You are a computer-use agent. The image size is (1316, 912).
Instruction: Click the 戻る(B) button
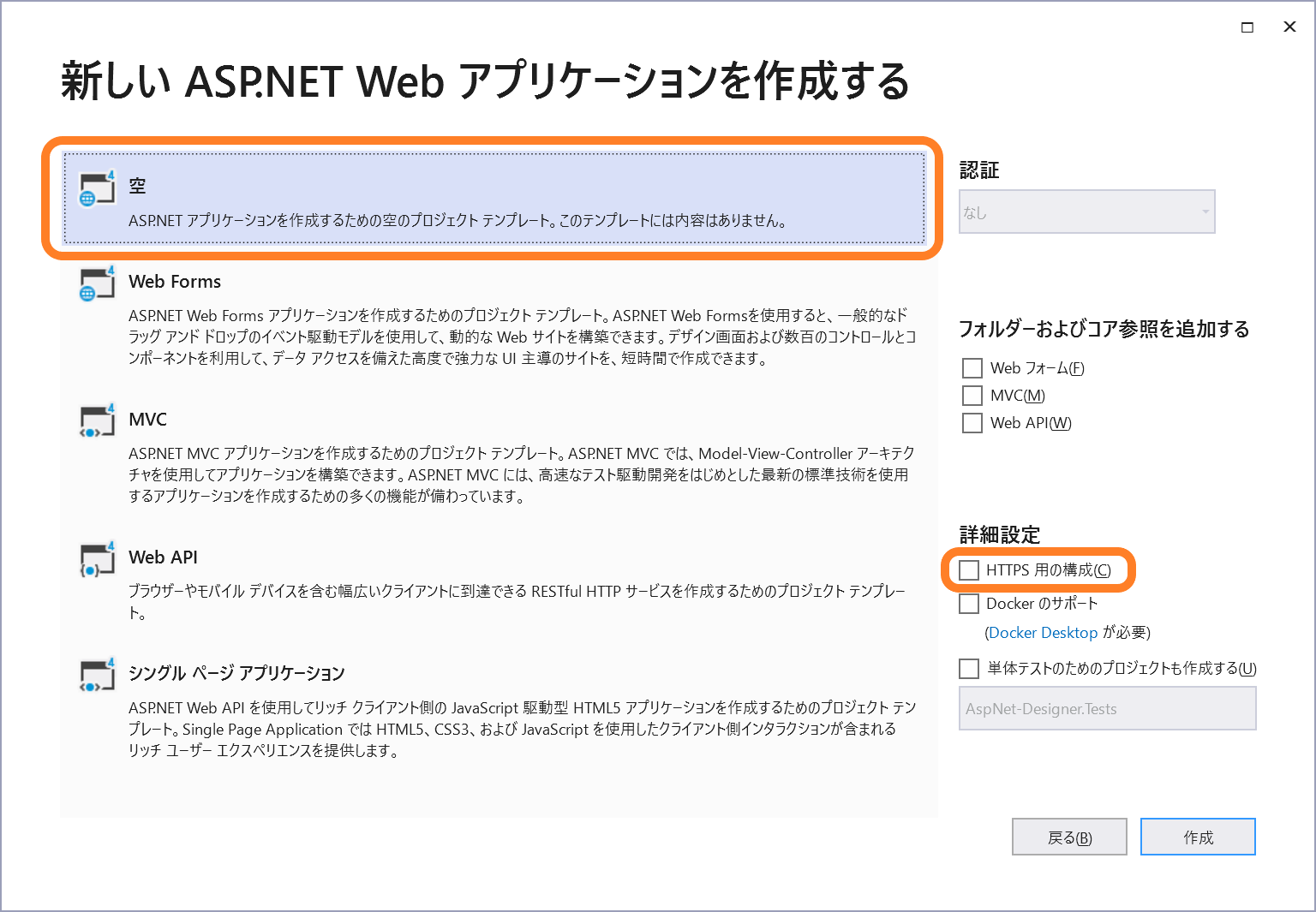1069,837
